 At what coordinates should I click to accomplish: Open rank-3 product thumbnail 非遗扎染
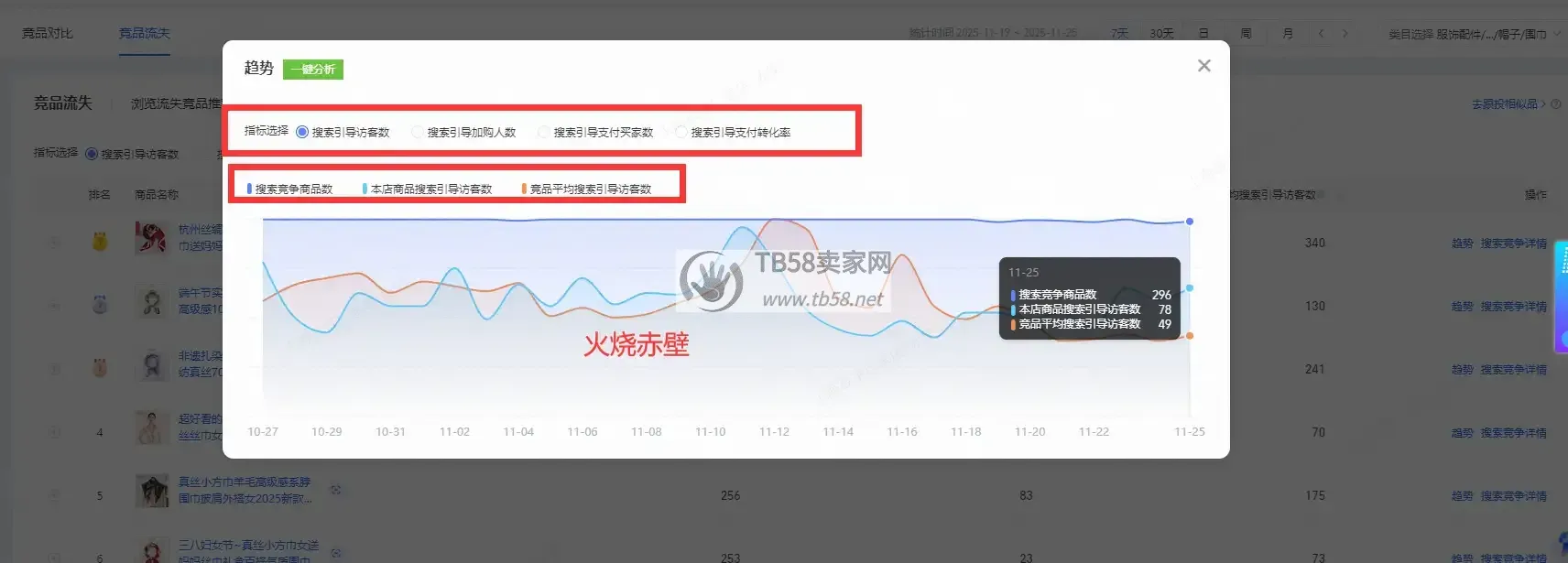(x=151, y=364)
